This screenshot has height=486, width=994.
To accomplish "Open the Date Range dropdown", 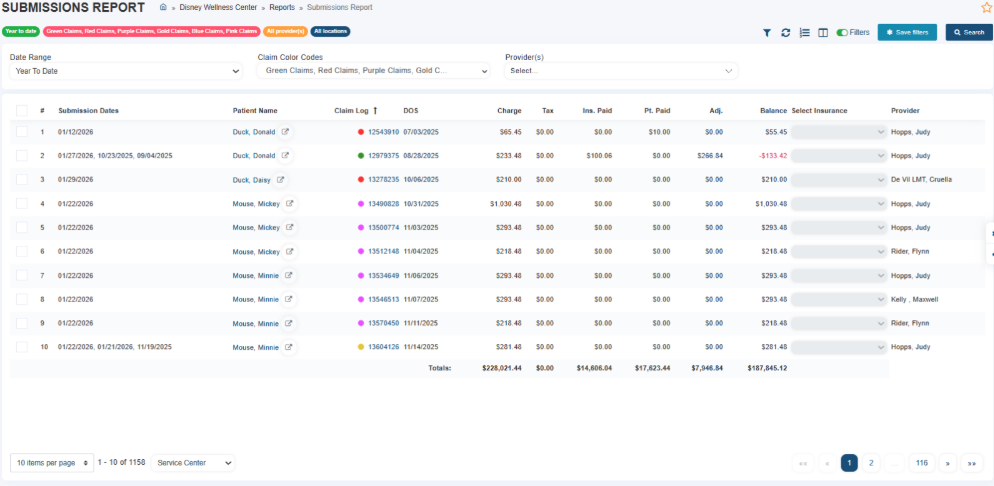I will [125, 71].
